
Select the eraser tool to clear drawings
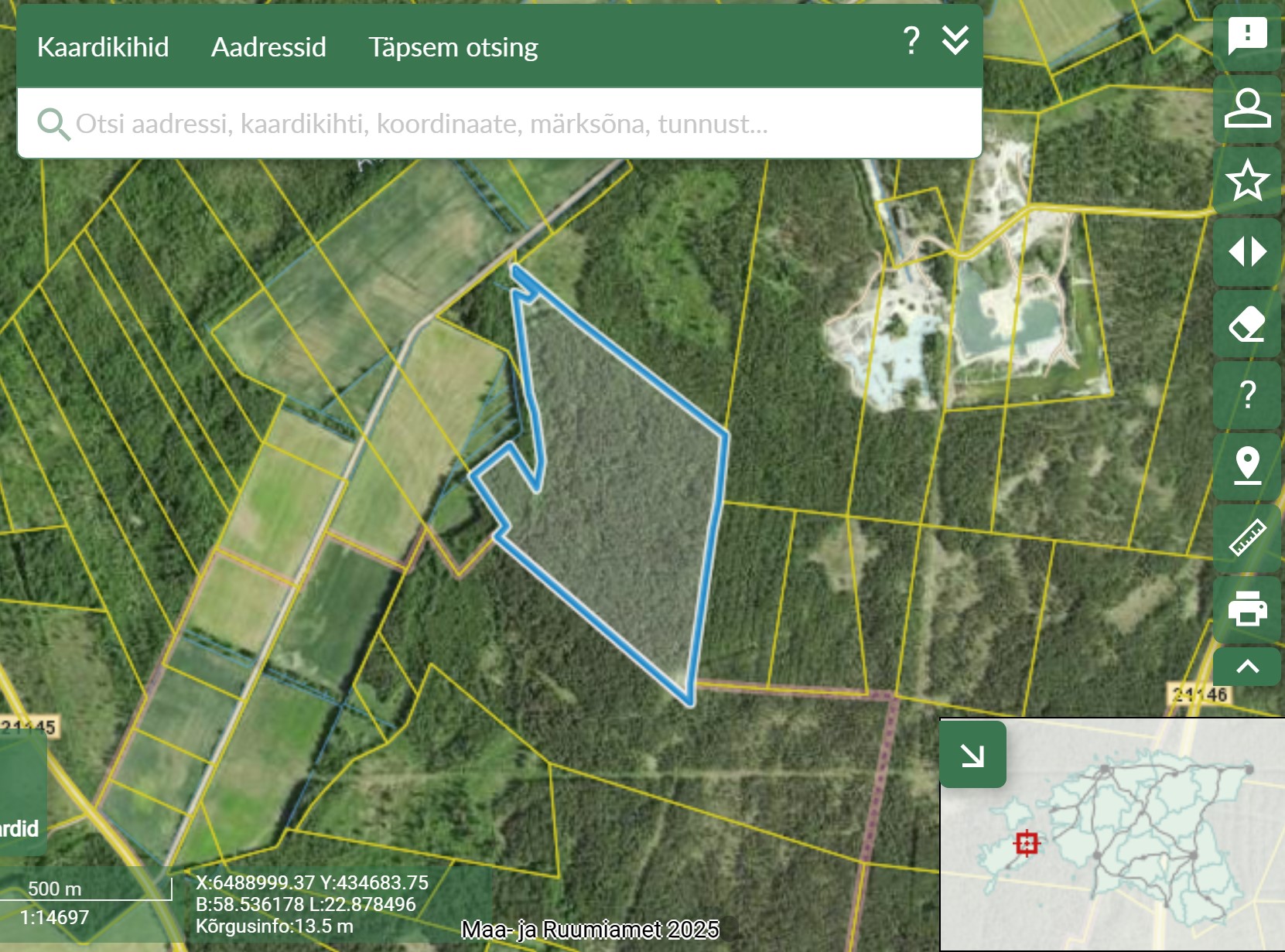tap(1247, 324)
